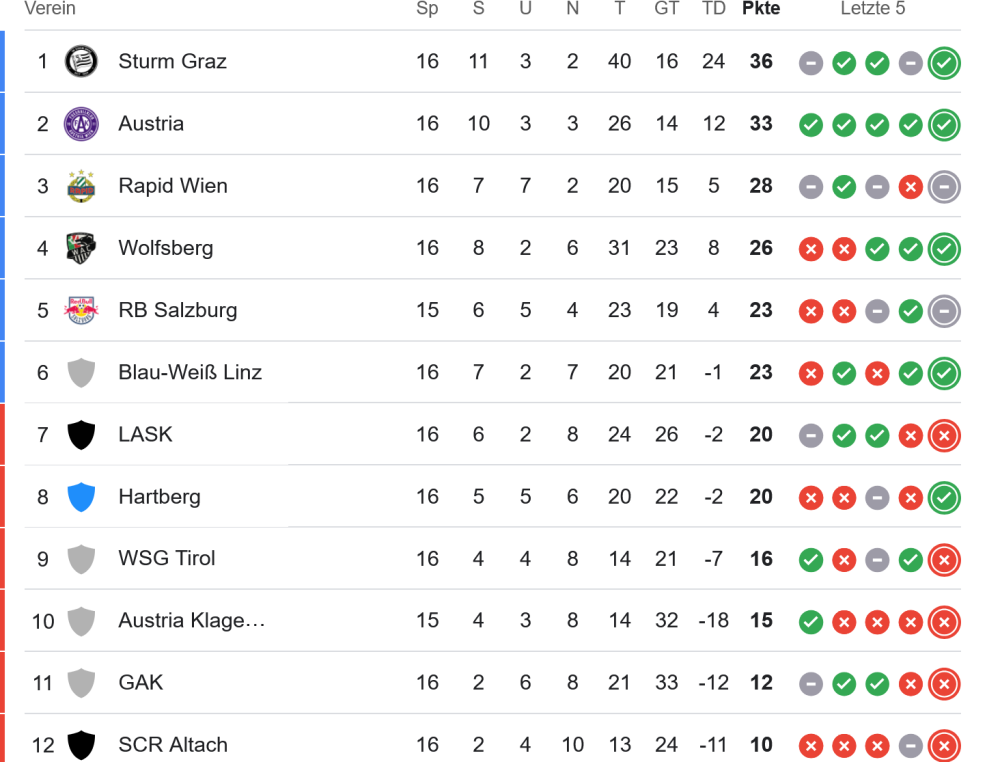Click the Sturm Graz club crest
The image size is (1000, 762).
click(82, 61)
